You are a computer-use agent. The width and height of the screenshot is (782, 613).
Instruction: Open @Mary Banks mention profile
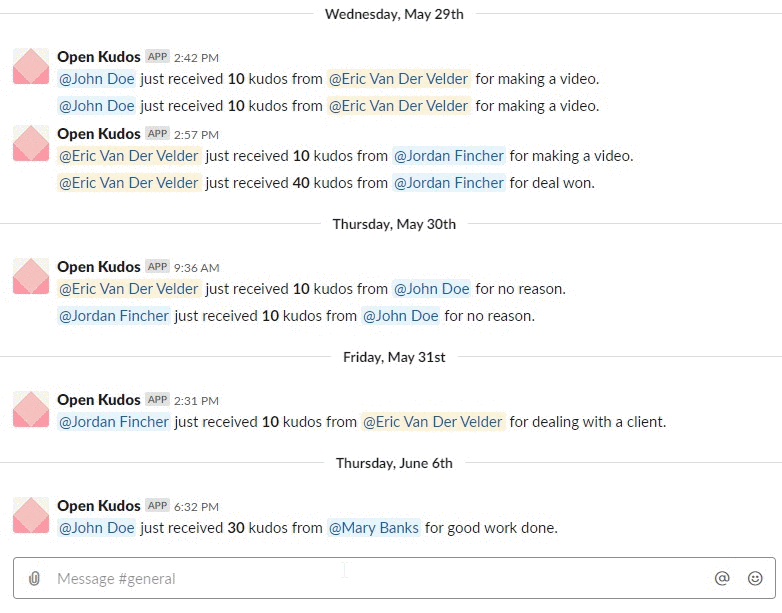point(374,528)
